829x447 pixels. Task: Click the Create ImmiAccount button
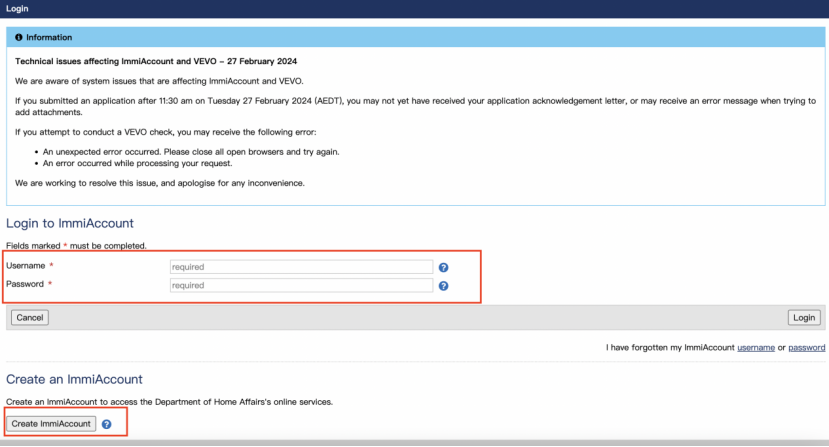pyautogui.click(x=51, y=424)
